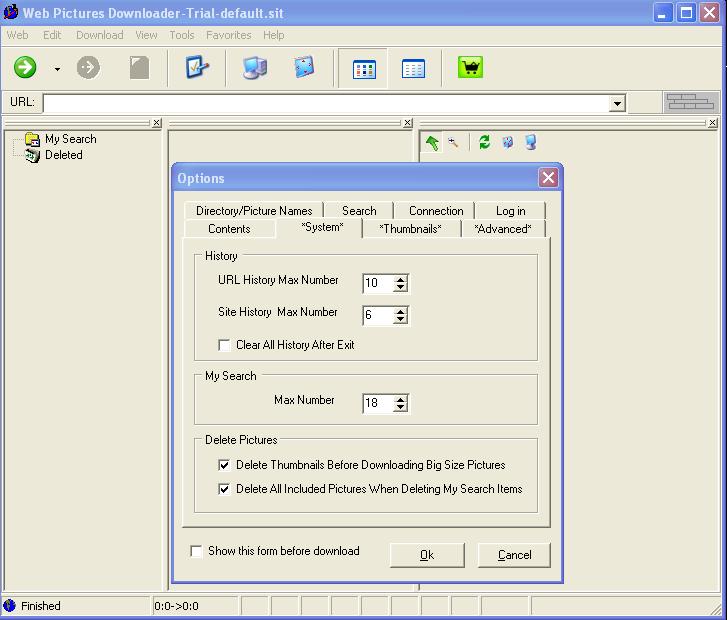Open dropdown arrow next to go button
The height and width of the screenshot is (620, 727).
57,69
